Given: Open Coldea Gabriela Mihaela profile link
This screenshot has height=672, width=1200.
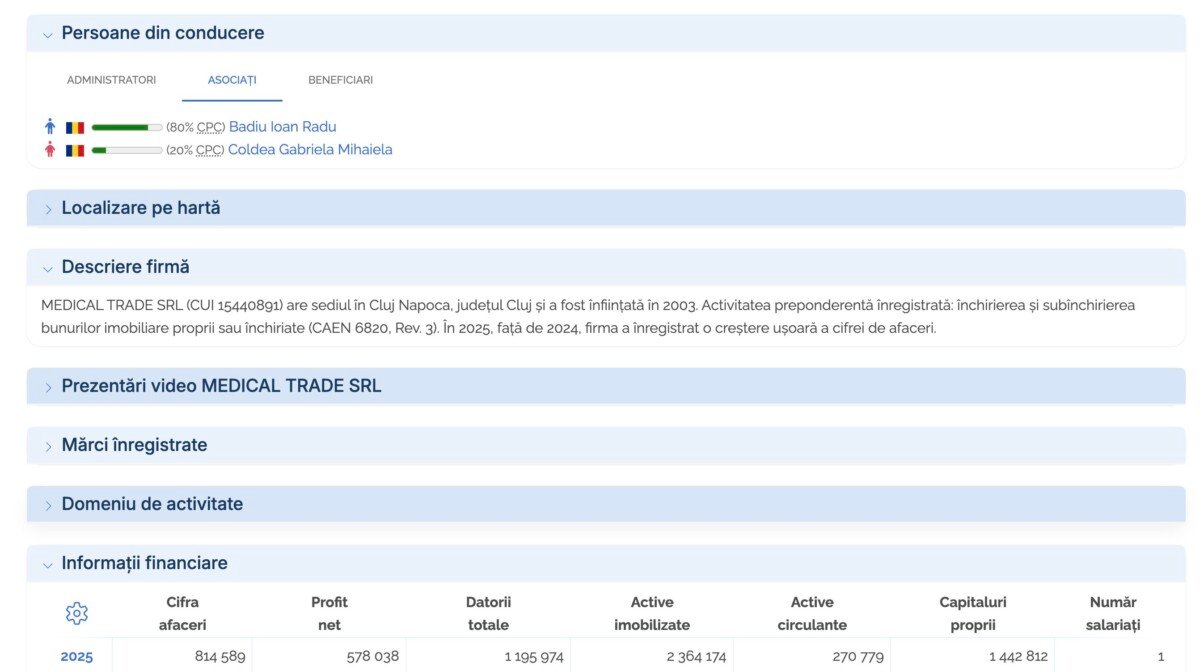Looking at the screenshot, I should click(x=310, y=150).
